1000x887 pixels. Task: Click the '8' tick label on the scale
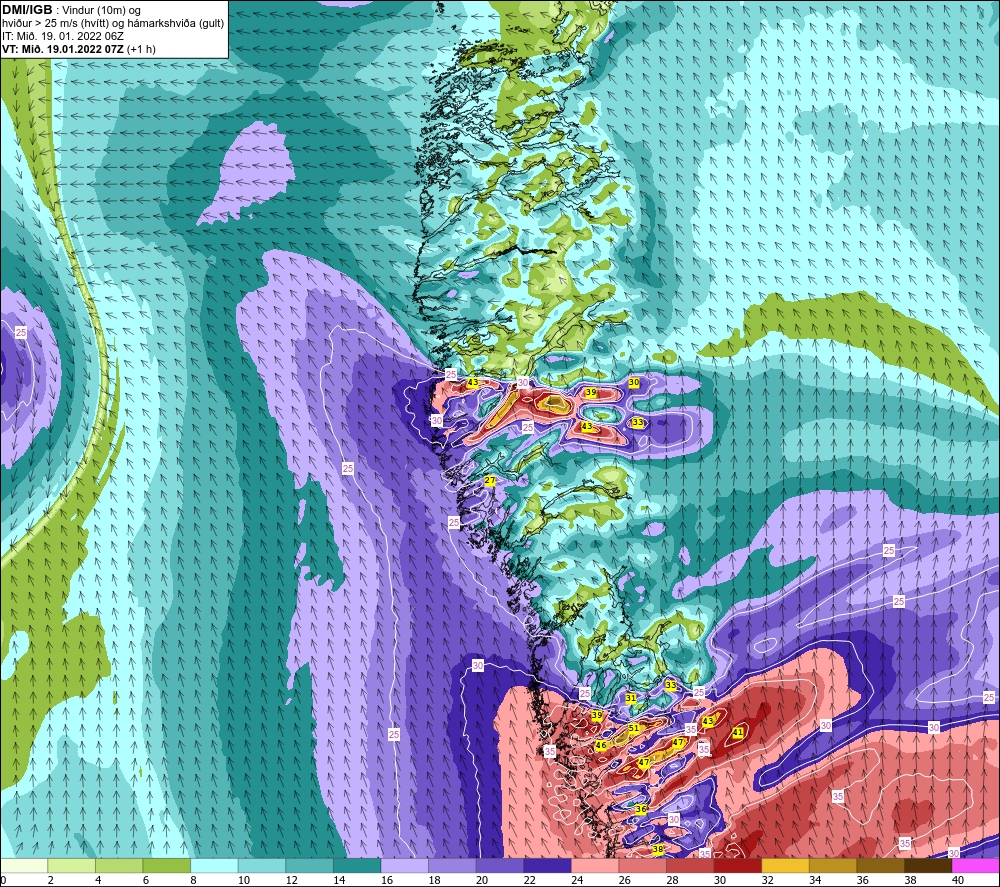tap(193, 880)
